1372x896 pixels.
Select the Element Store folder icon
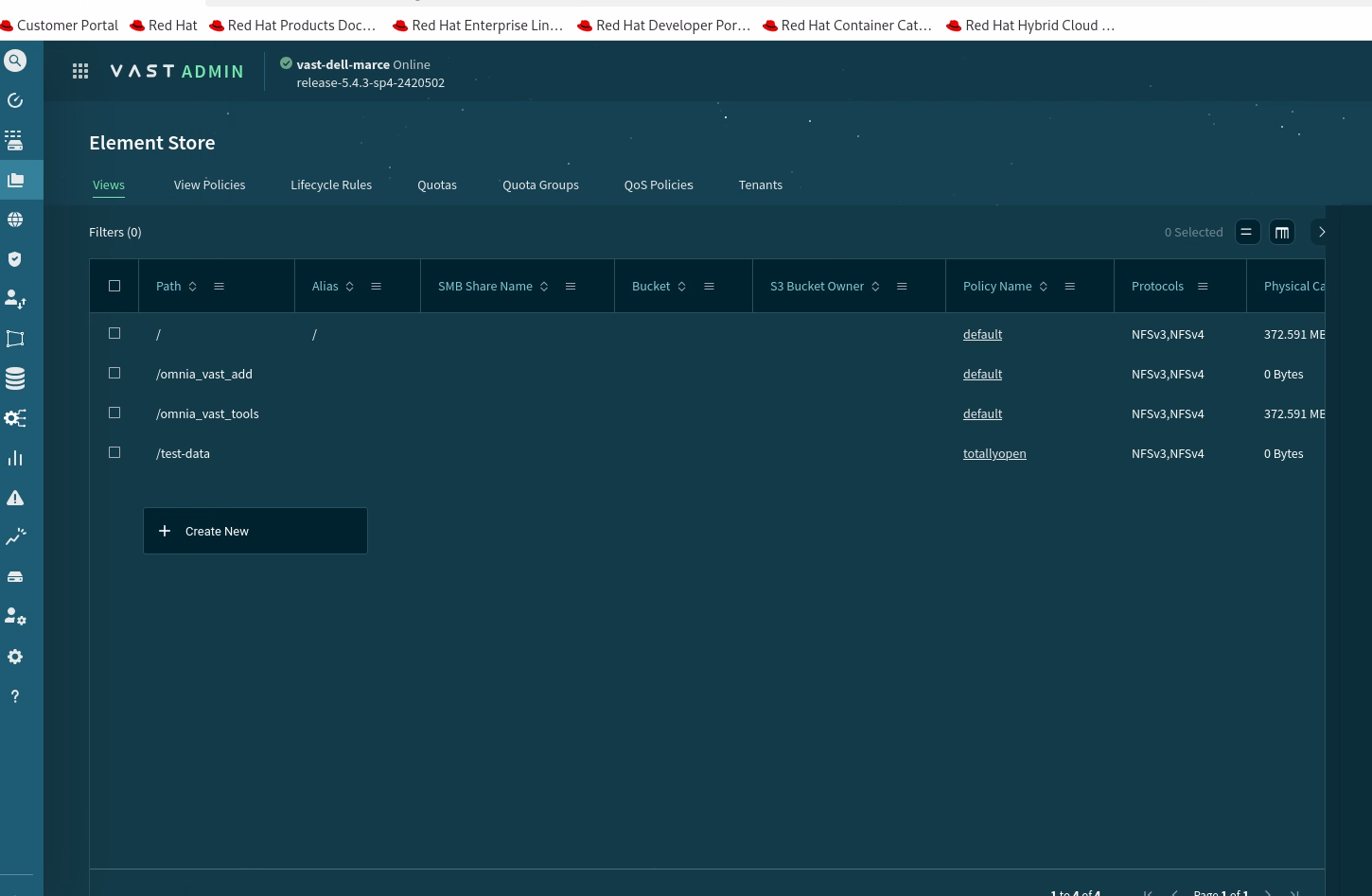(x=15, y=180)
